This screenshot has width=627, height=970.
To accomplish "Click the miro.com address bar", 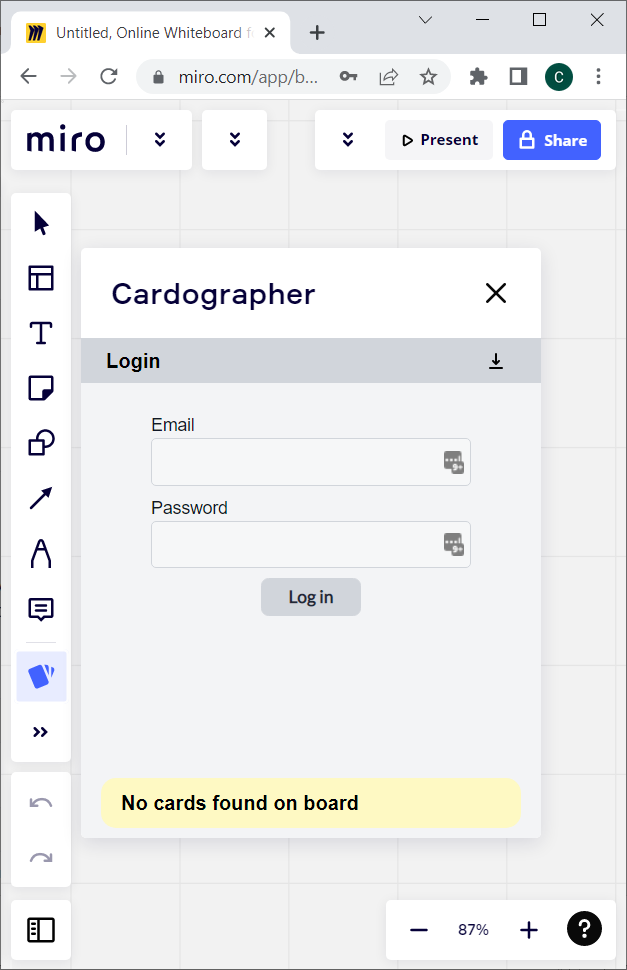I will coord(248,77).
